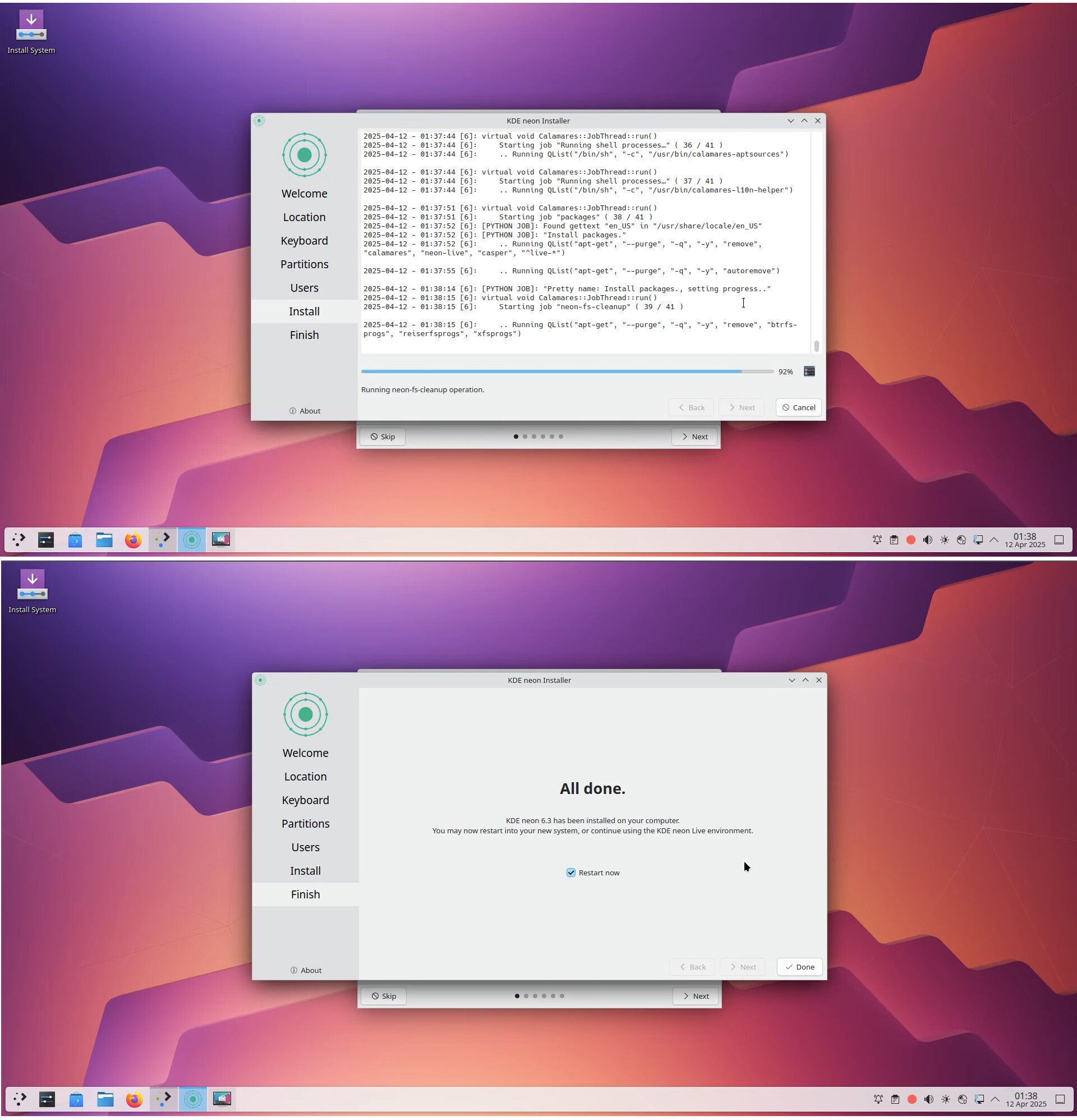This screenshot has width=1077, height=1120.
Task: Click first page dot behind the 92% installer
Action: (x=516, y=437)
